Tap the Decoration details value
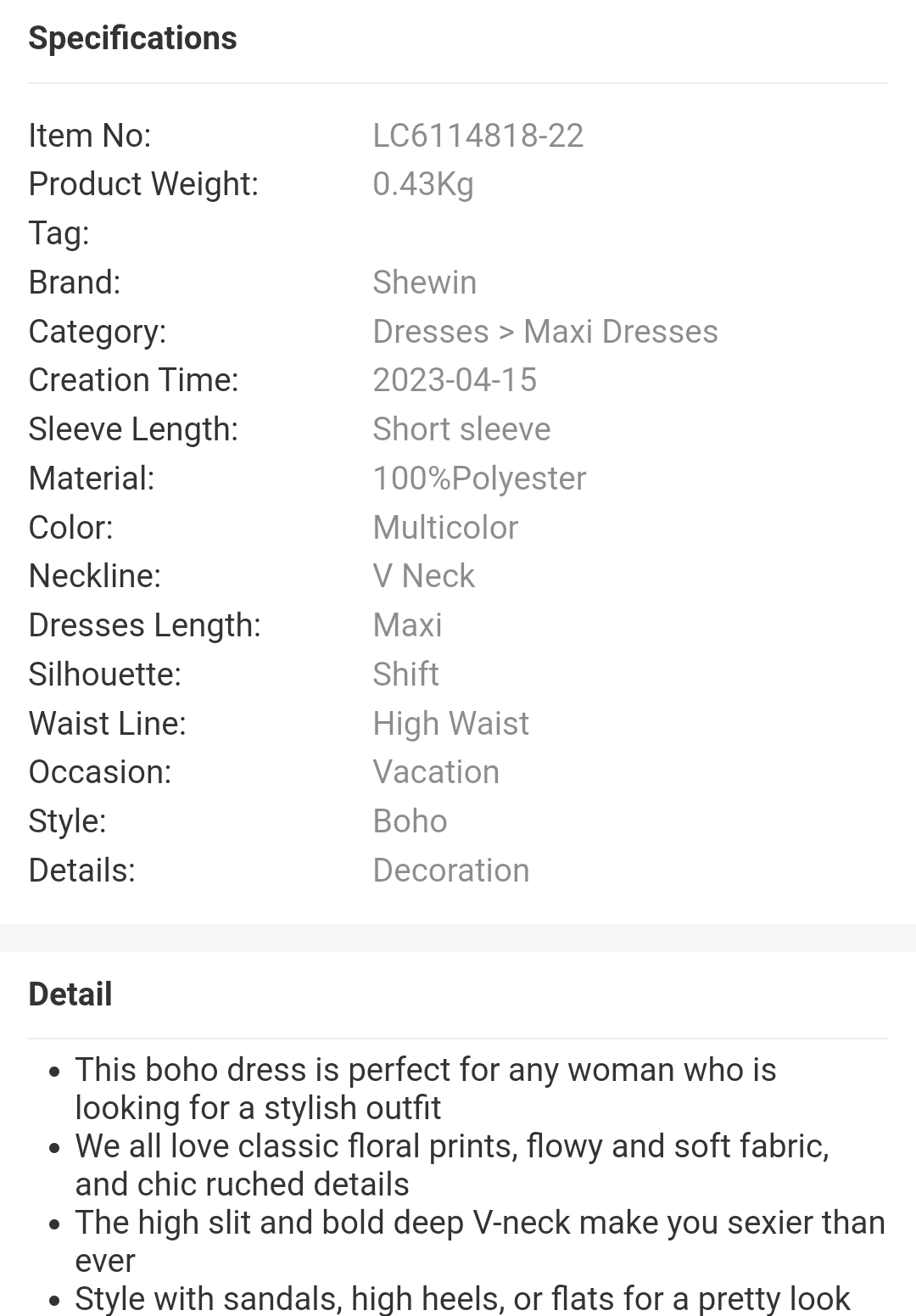Image resolution: width=916 pixels, height=1316 pixels. [451, 871]
